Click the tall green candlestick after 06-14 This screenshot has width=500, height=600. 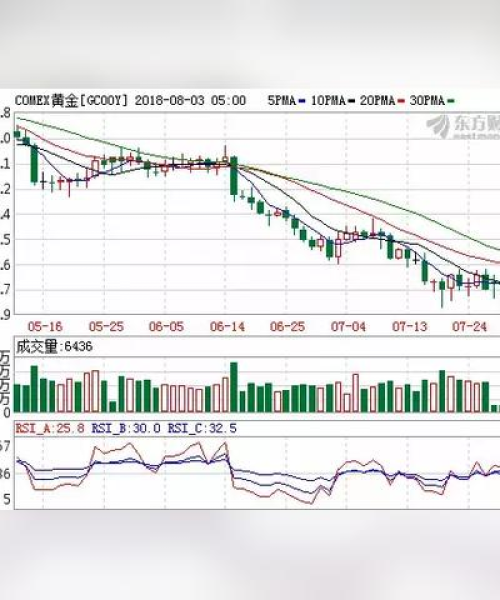[234, 176]
